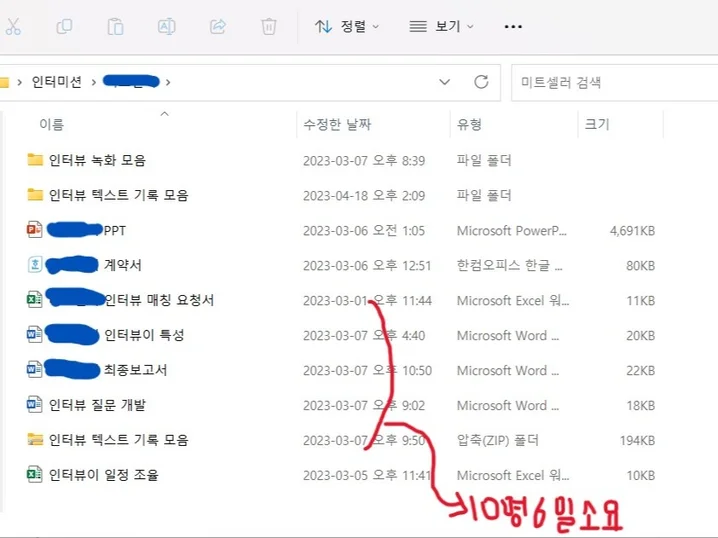Image resolution: width=718 pixels, height=538 pixels.
Task: Click the Rename icon in toolbar
Action: [167, 27]
